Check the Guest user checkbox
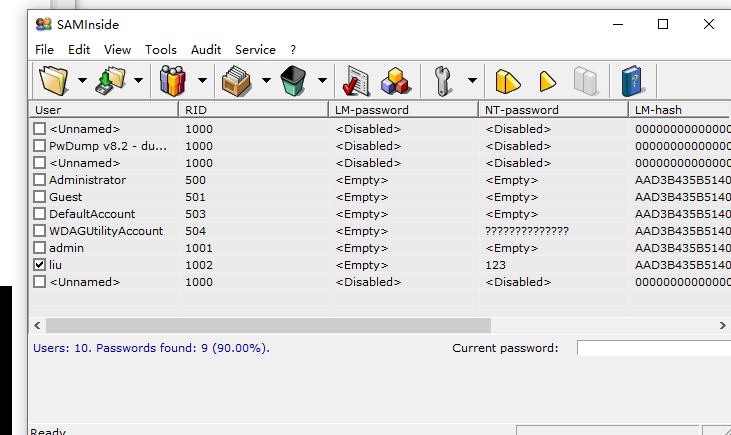Screen dimensions: 731x435 40,197
